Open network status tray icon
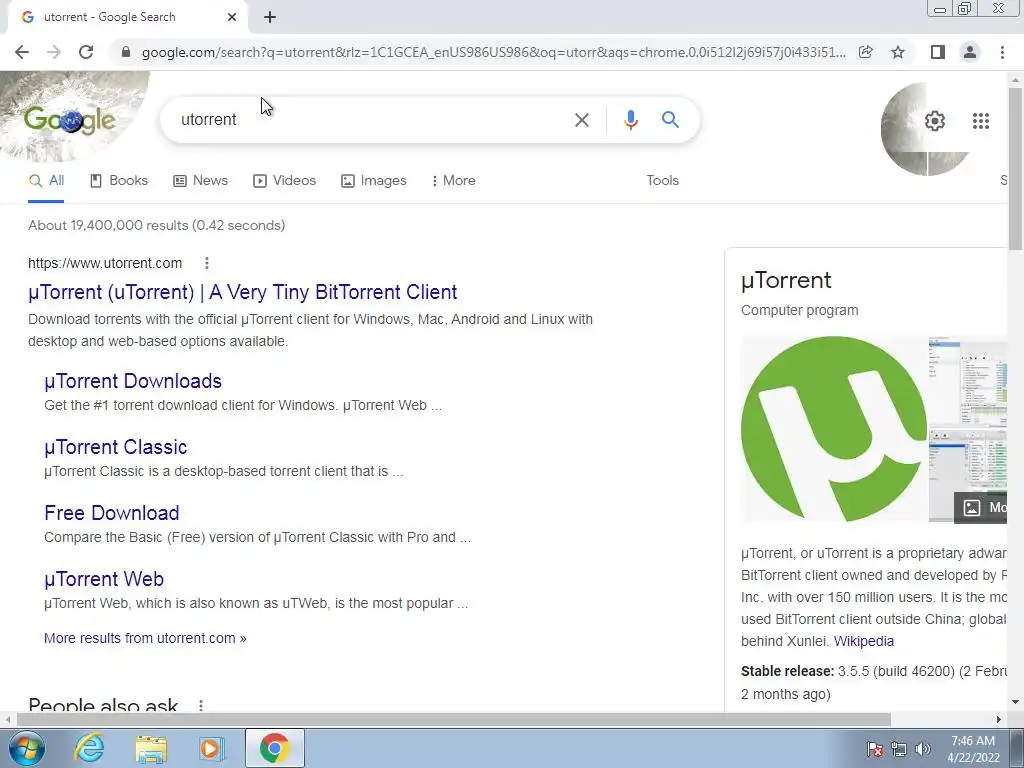Image resolution: width=1024 pixels, height=768 pixels. 899,749
